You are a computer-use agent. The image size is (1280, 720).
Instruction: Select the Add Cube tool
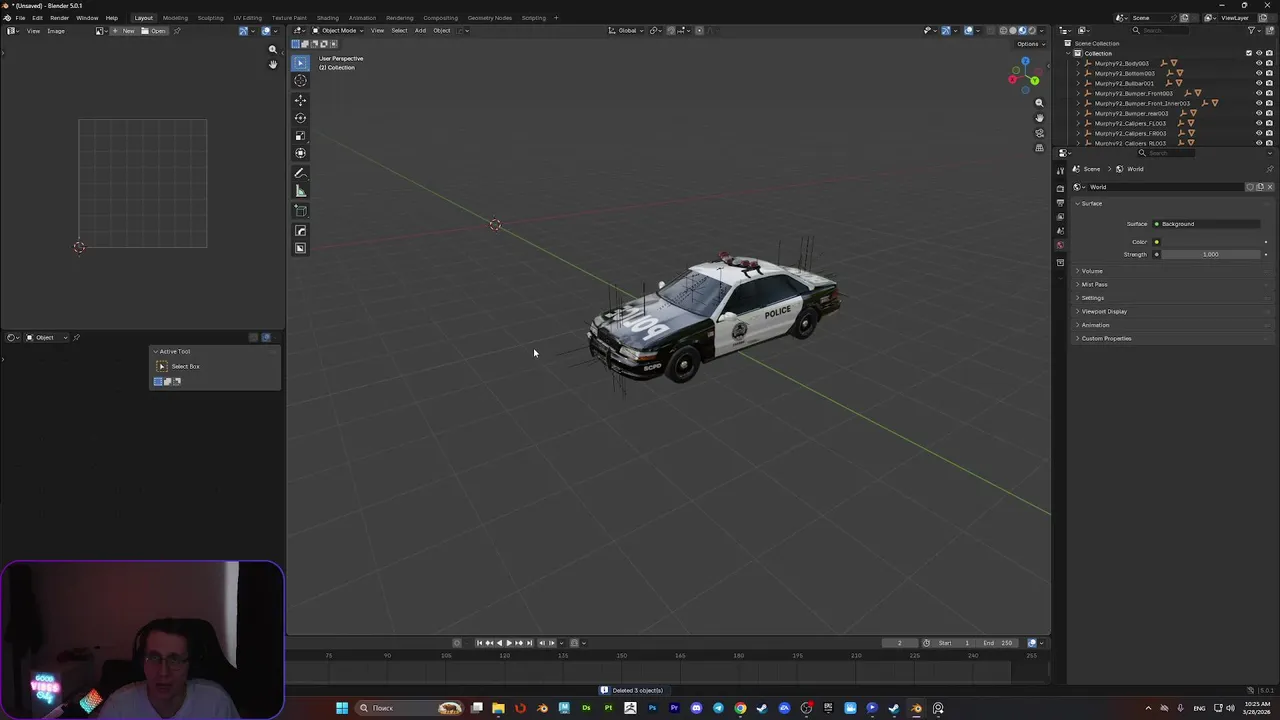click(300, 211)
